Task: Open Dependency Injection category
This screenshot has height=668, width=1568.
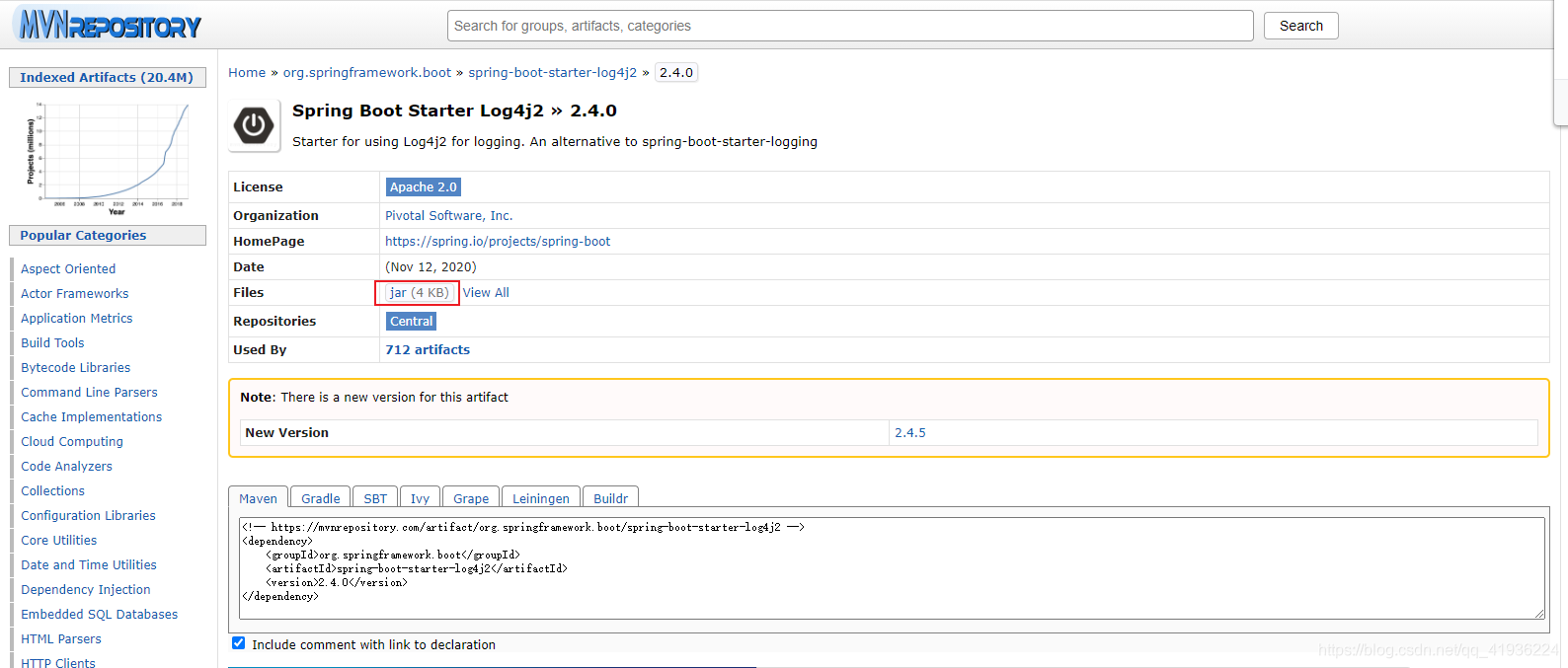Action: coord(86,589)
